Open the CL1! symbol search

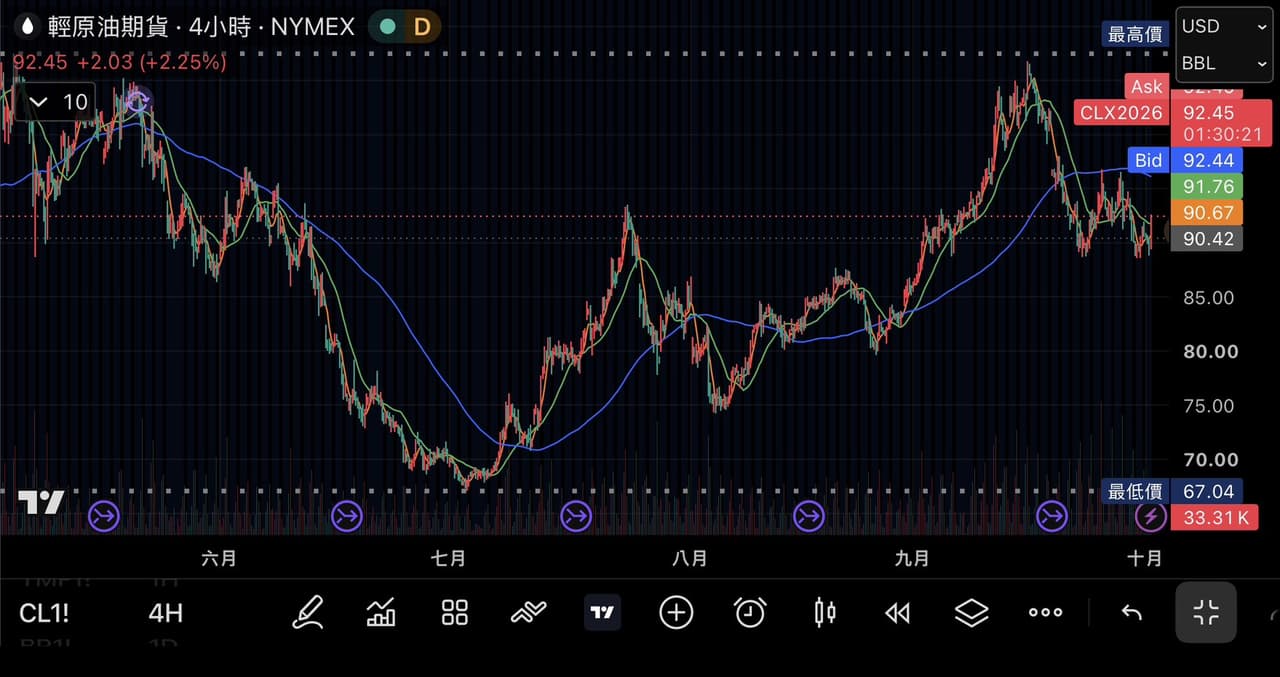pyautogui.click(x=44, y=613)
